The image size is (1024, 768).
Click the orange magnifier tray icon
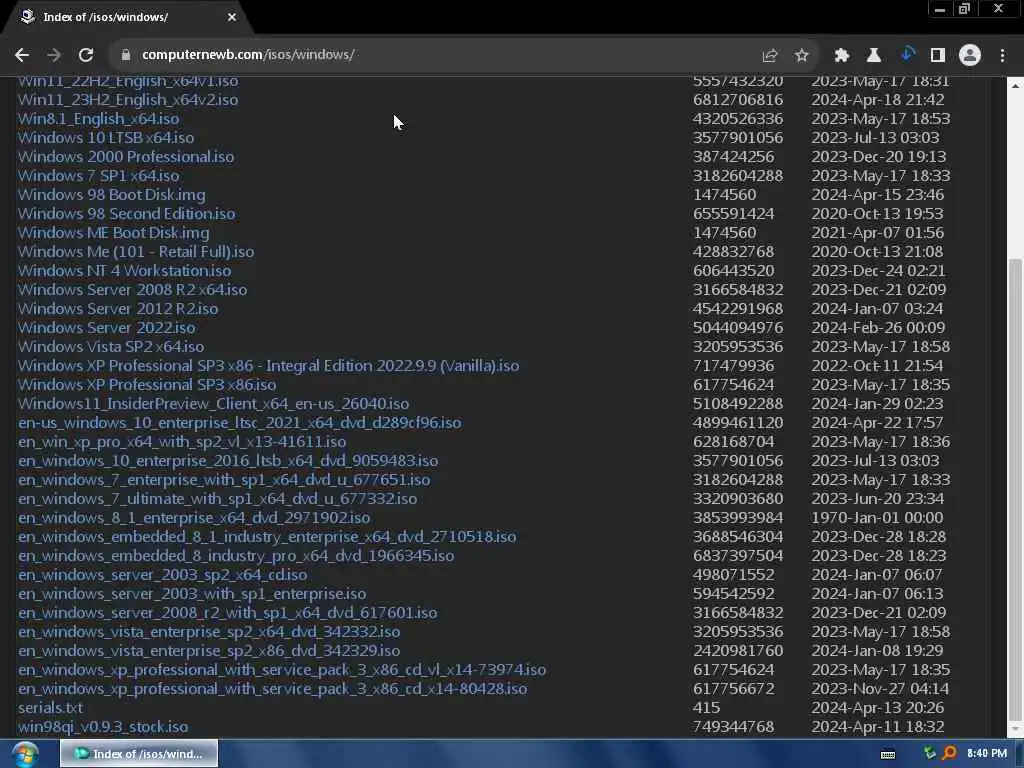click(949, 753)
